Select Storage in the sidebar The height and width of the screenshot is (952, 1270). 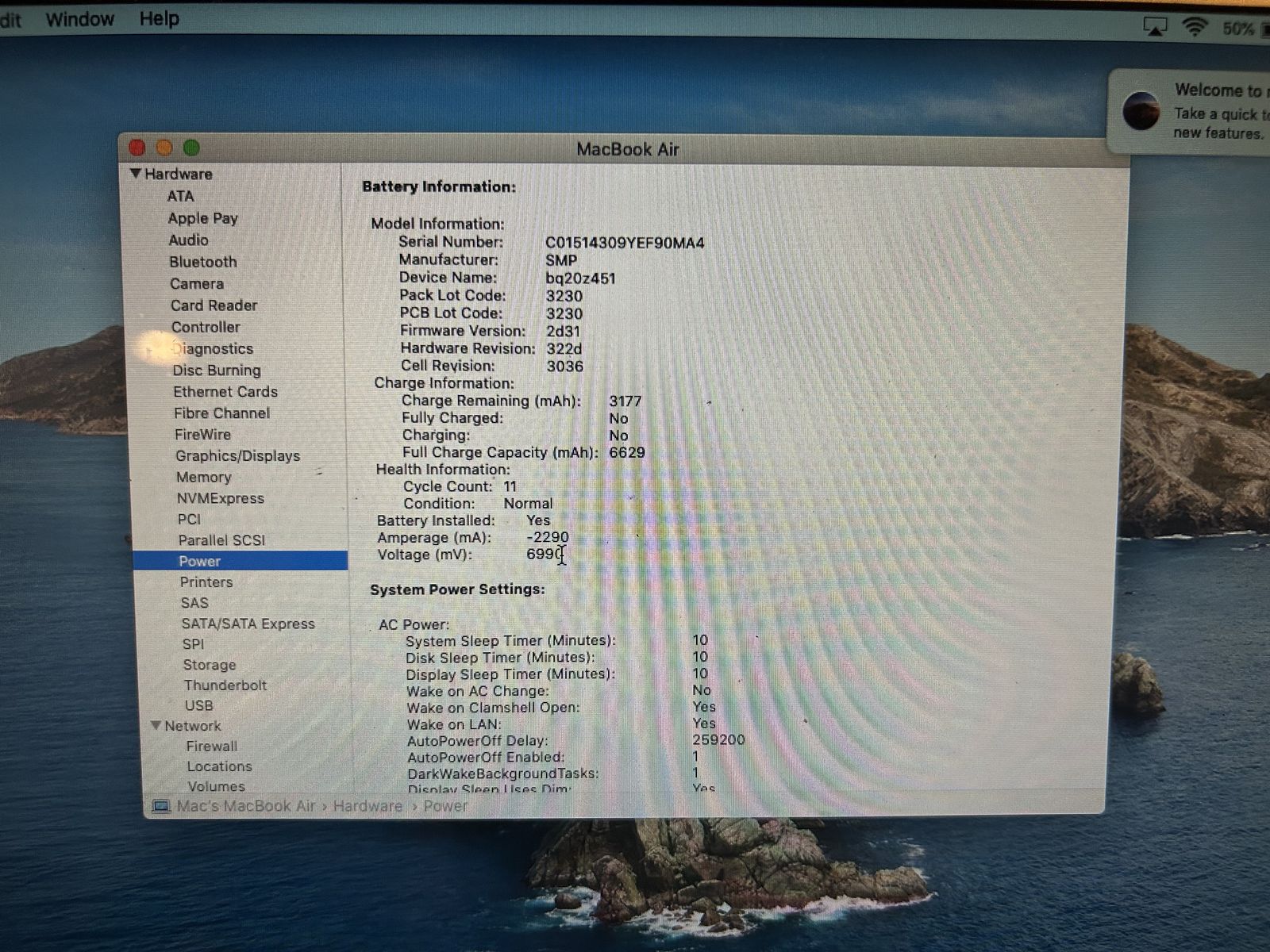click(x=209, y=665)
